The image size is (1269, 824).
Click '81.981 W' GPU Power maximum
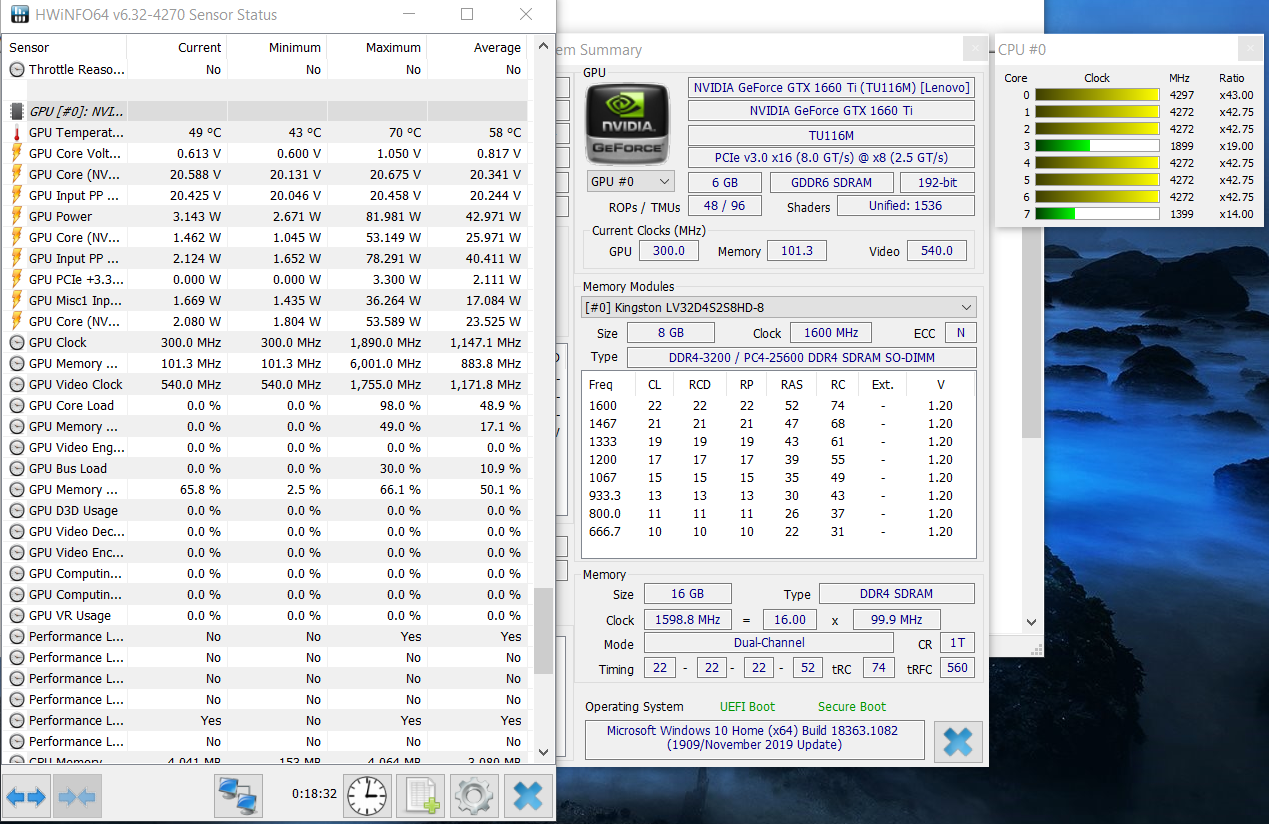coord(393,217)
